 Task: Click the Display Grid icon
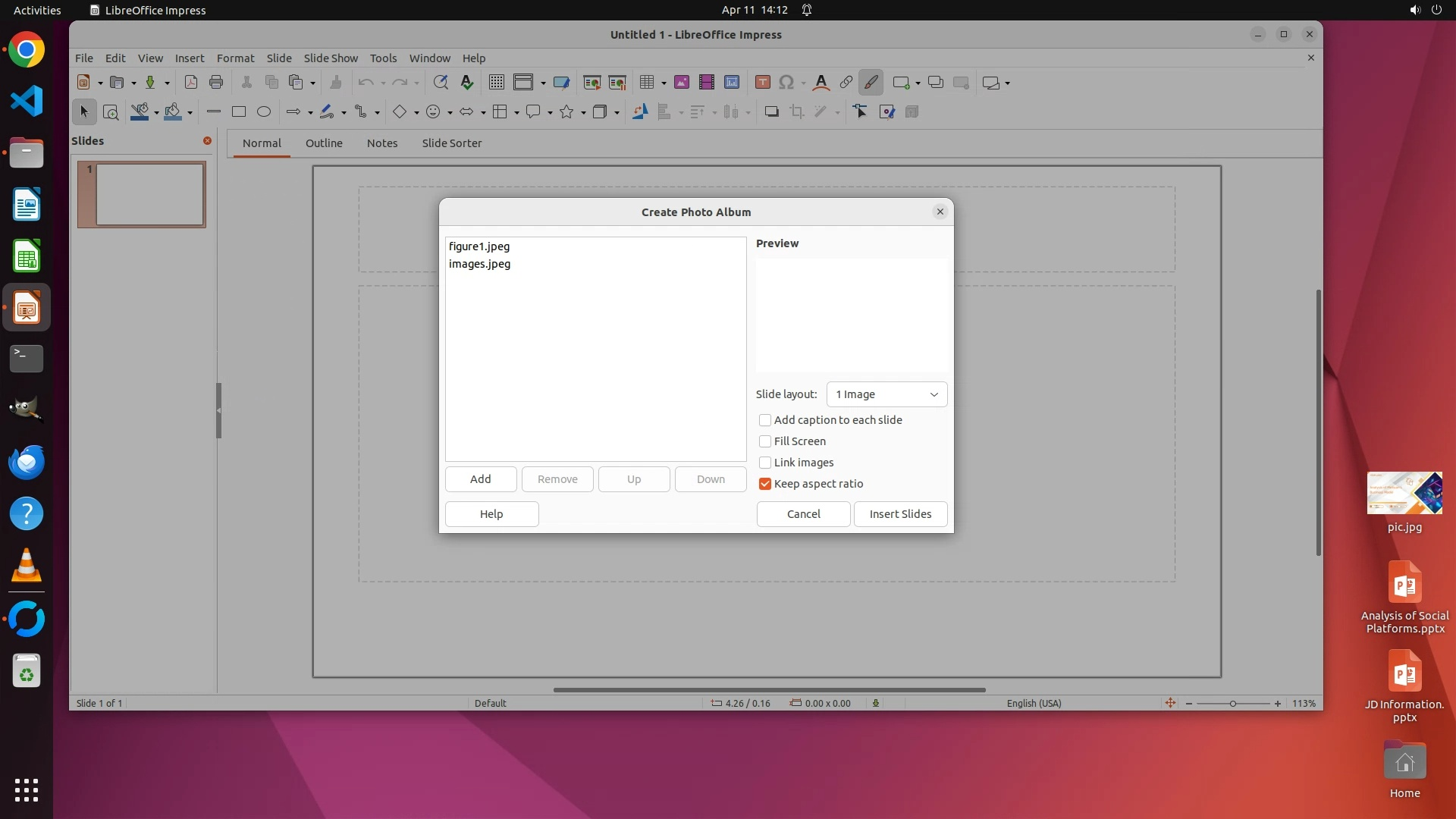point(497,83)
